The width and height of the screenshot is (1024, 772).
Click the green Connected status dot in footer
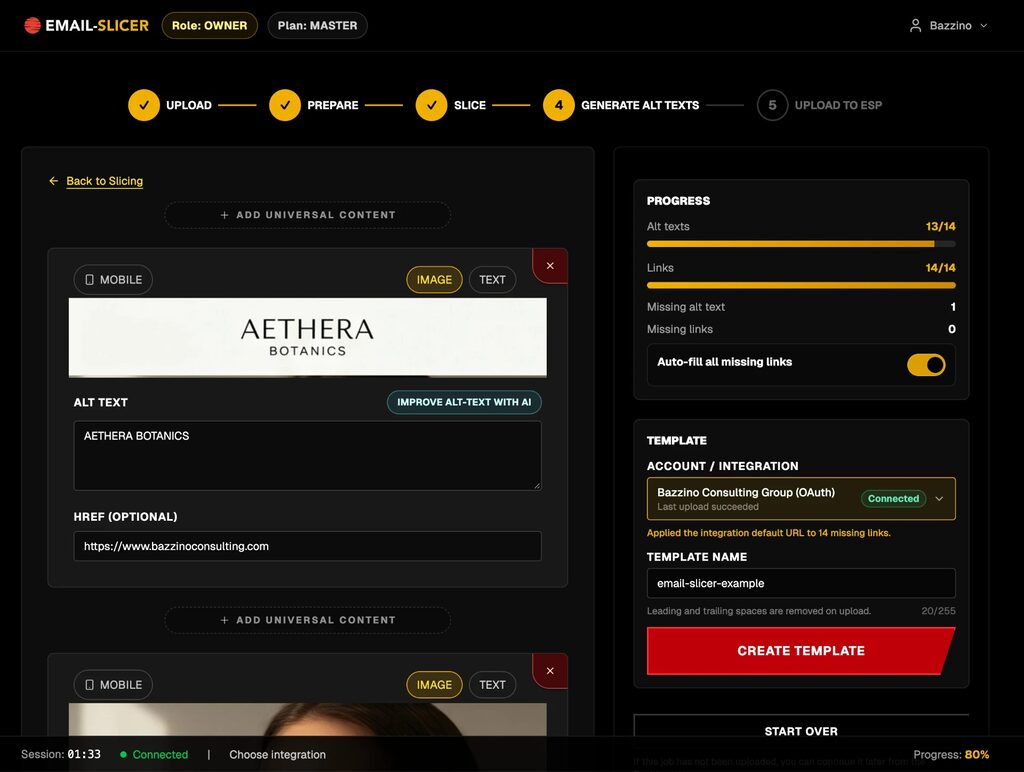123,754
